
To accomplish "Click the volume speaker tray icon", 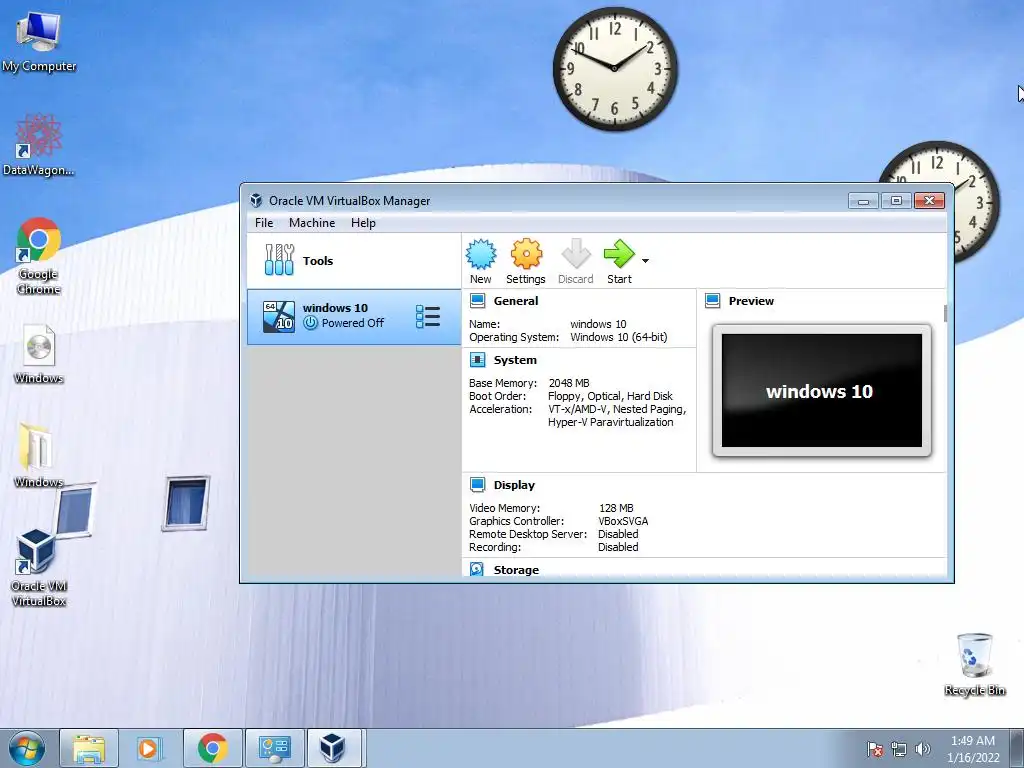I will click(x=923, y=749).
